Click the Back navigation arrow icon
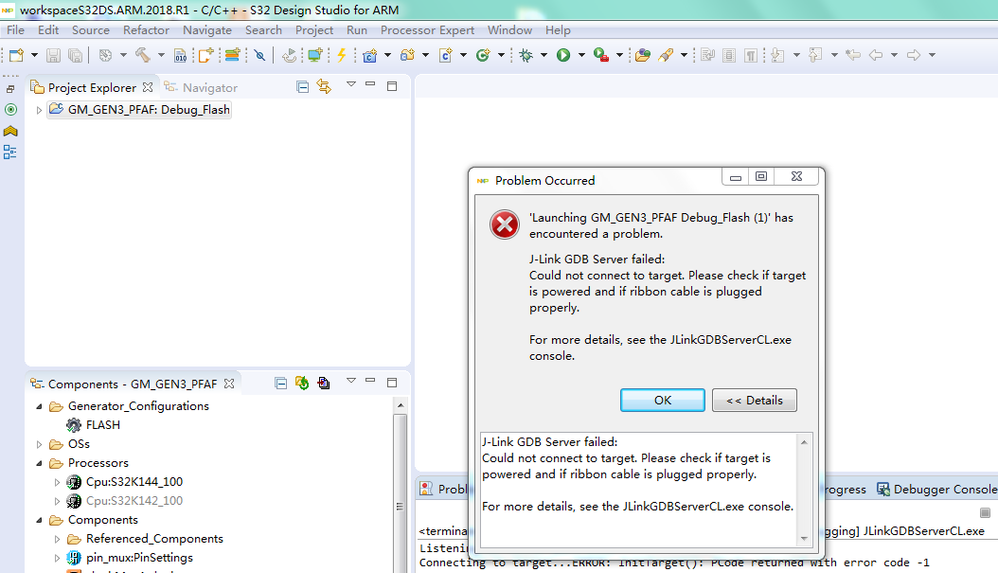 coord(876,55)
